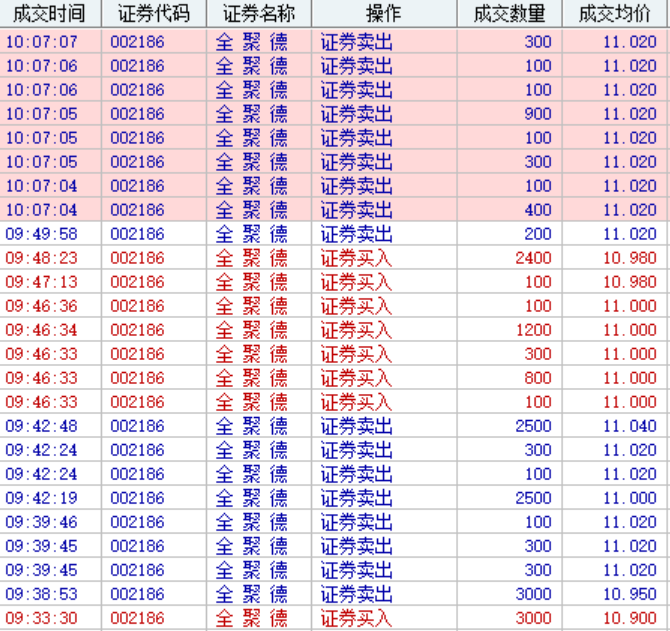Viewport: 670px width, 631px height.
Task: Click code 002186 in the 10:07:07 row
Action: pyautogui.click(x=137, y=42)
